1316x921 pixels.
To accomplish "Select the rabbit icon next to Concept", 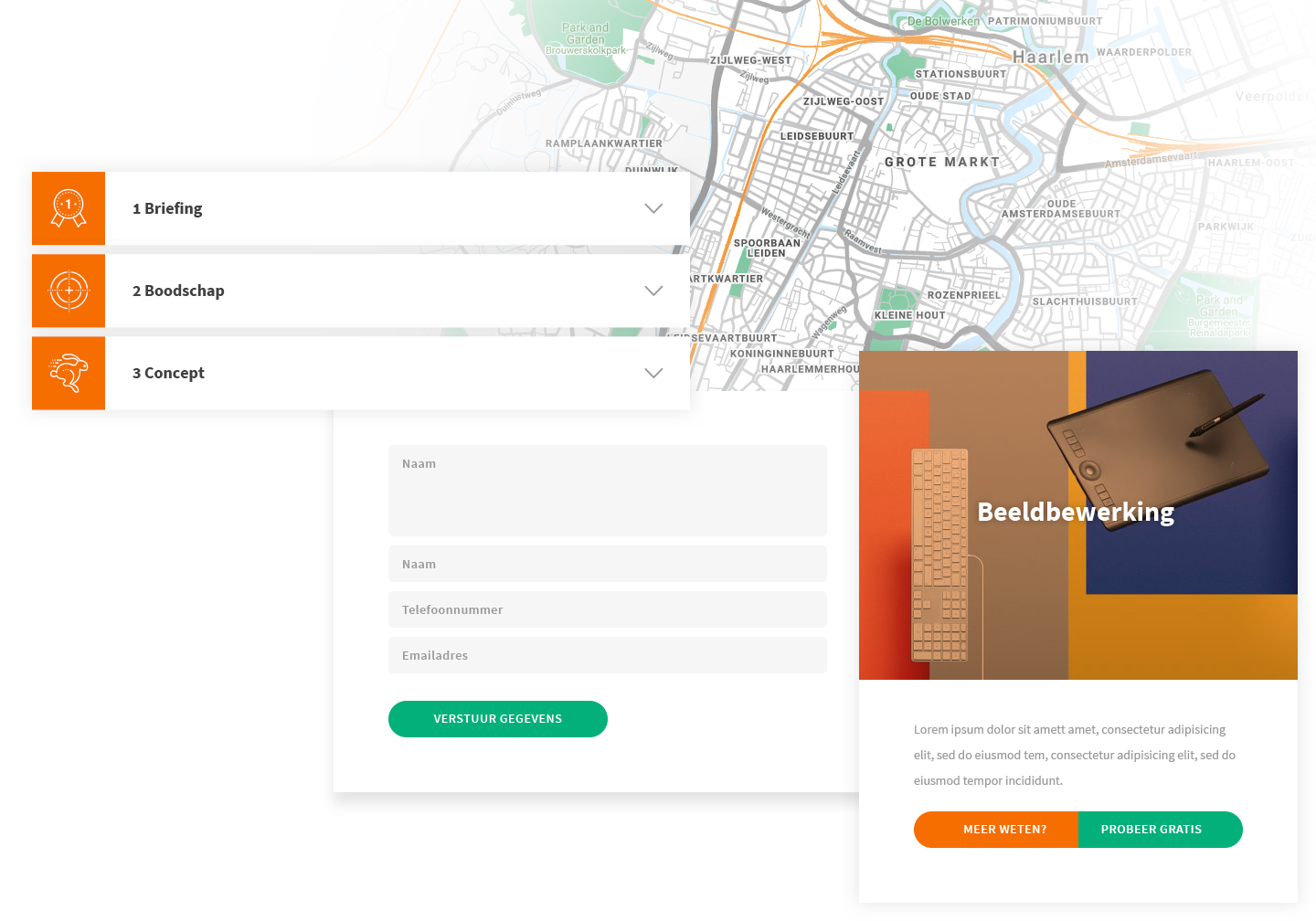I will [x=69, y=373].
